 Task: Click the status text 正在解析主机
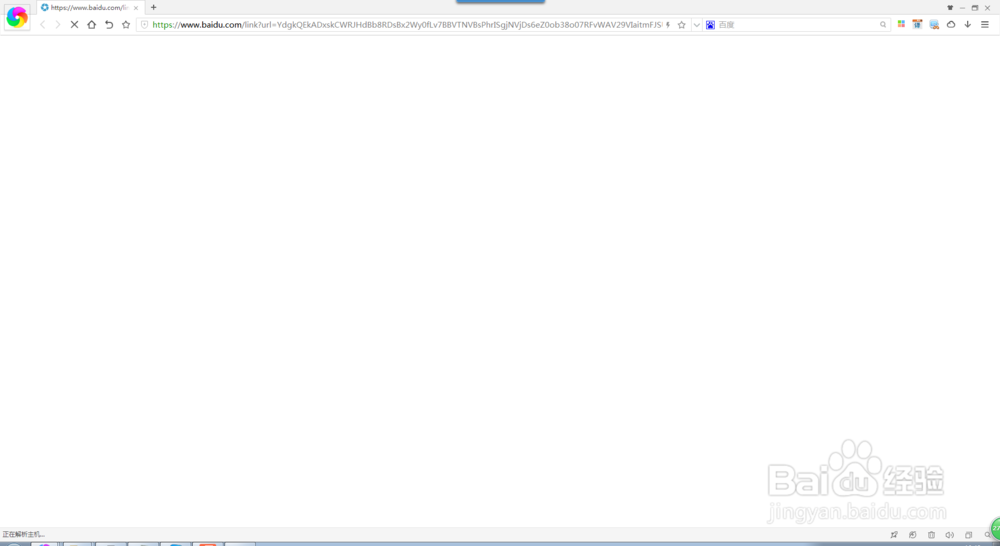[x=24, y=535]
